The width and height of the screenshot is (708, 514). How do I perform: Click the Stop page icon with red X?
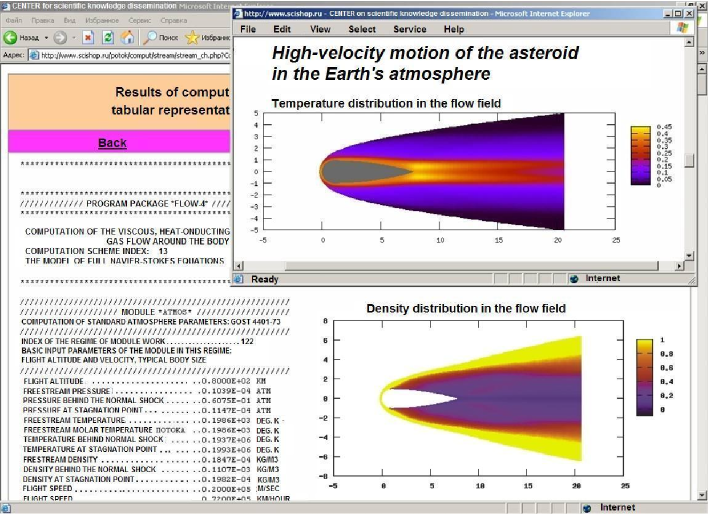(x=88, y=37)
